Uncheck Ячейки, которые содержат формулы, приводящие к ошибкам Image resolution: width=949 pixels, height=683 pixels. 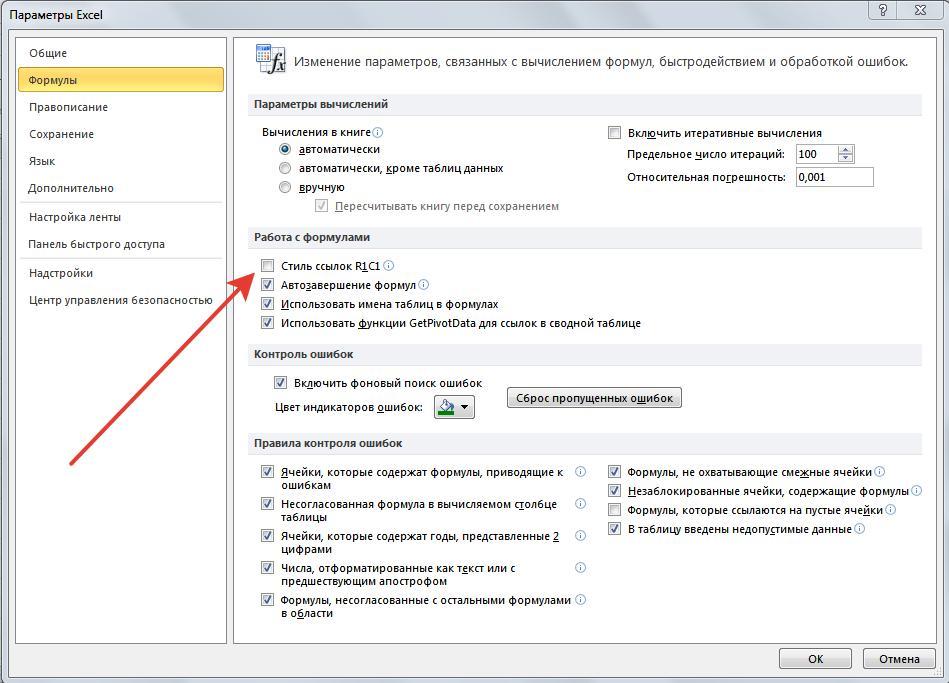268,472
